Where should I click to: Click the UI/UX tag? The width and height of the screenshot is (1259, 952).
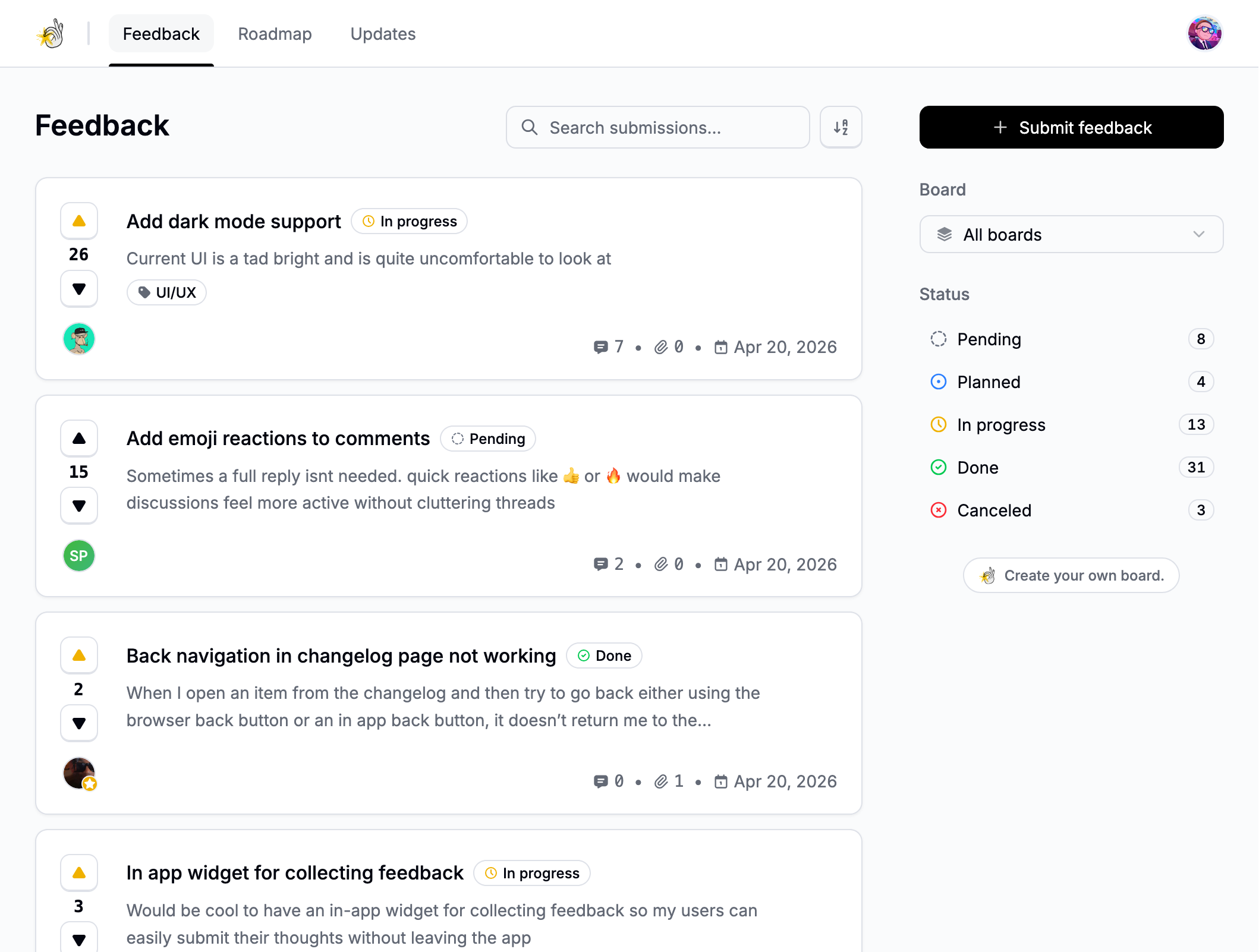pos(166,292)
